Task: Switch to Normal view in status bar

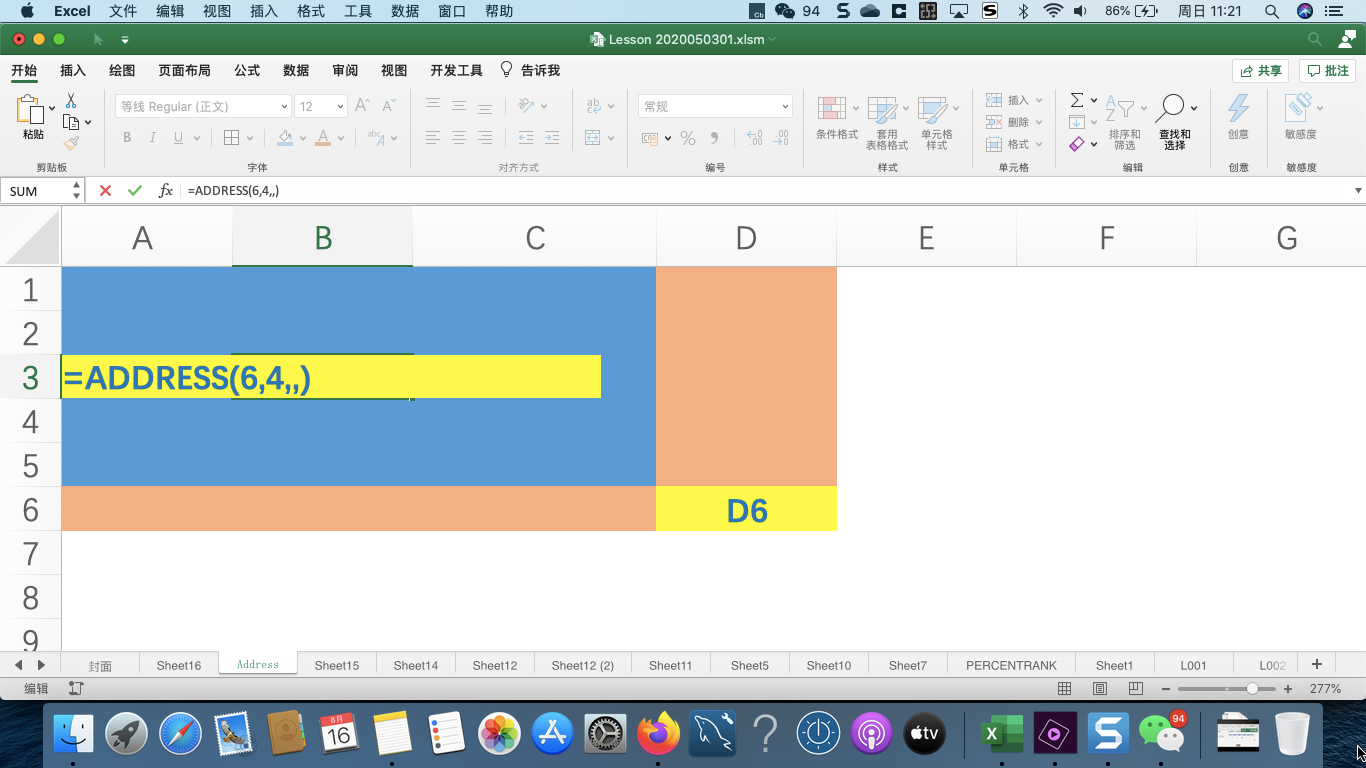Action: pos(1064,689)
